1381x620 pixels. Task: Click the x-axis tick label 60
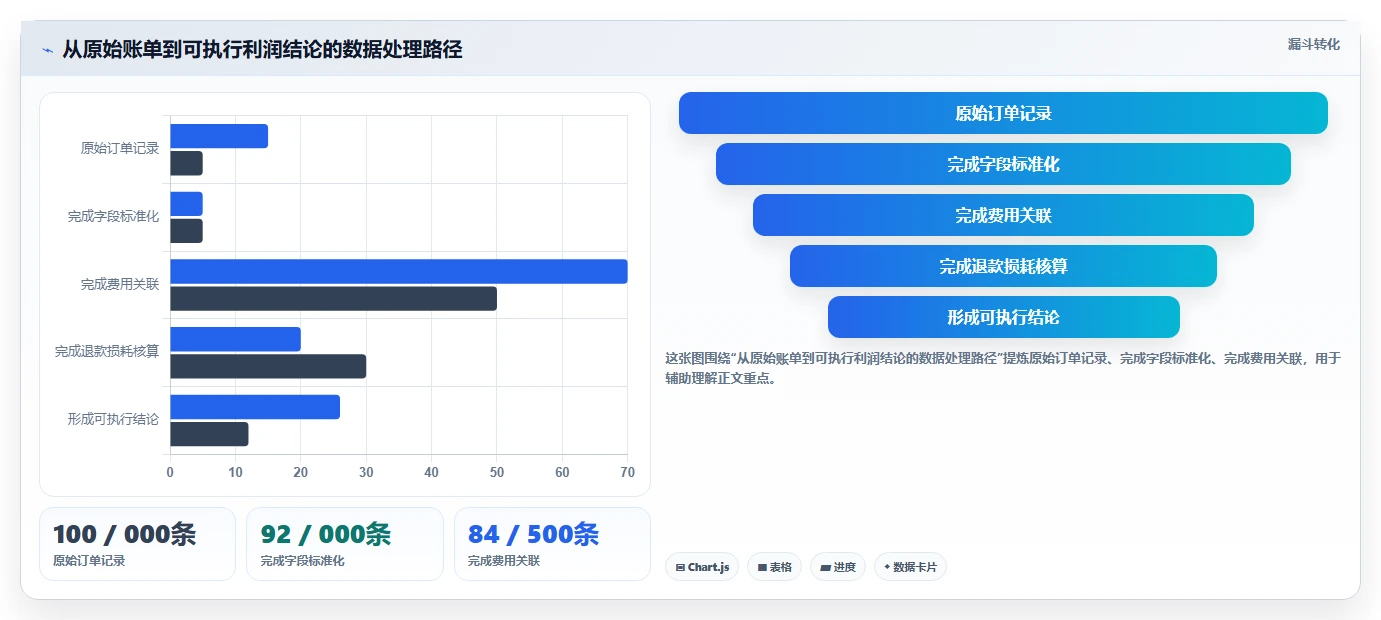pyautogui.click(x=562, y=472)
